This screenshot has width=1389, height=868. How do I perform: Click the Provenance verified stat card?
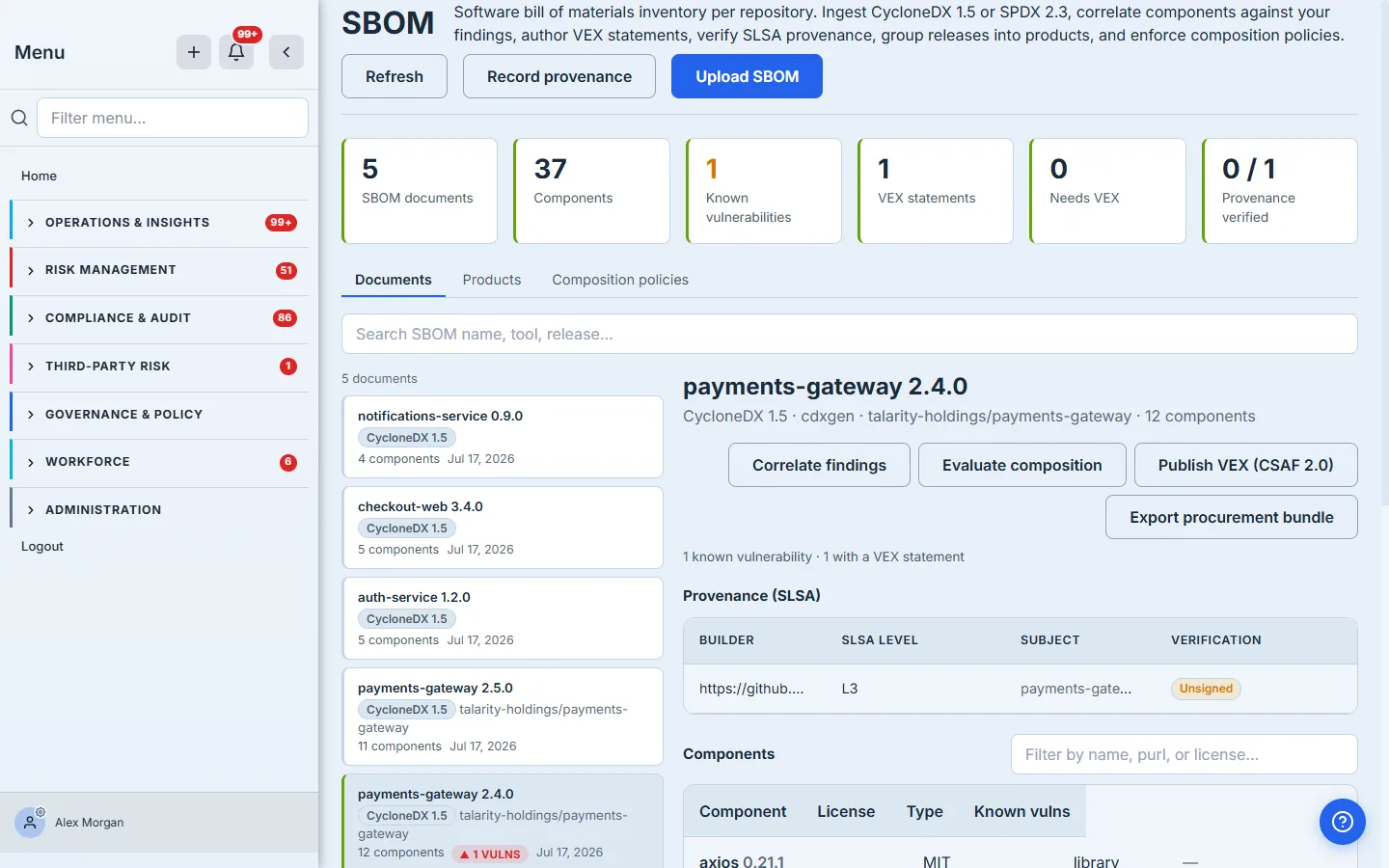click(1280, 191)
